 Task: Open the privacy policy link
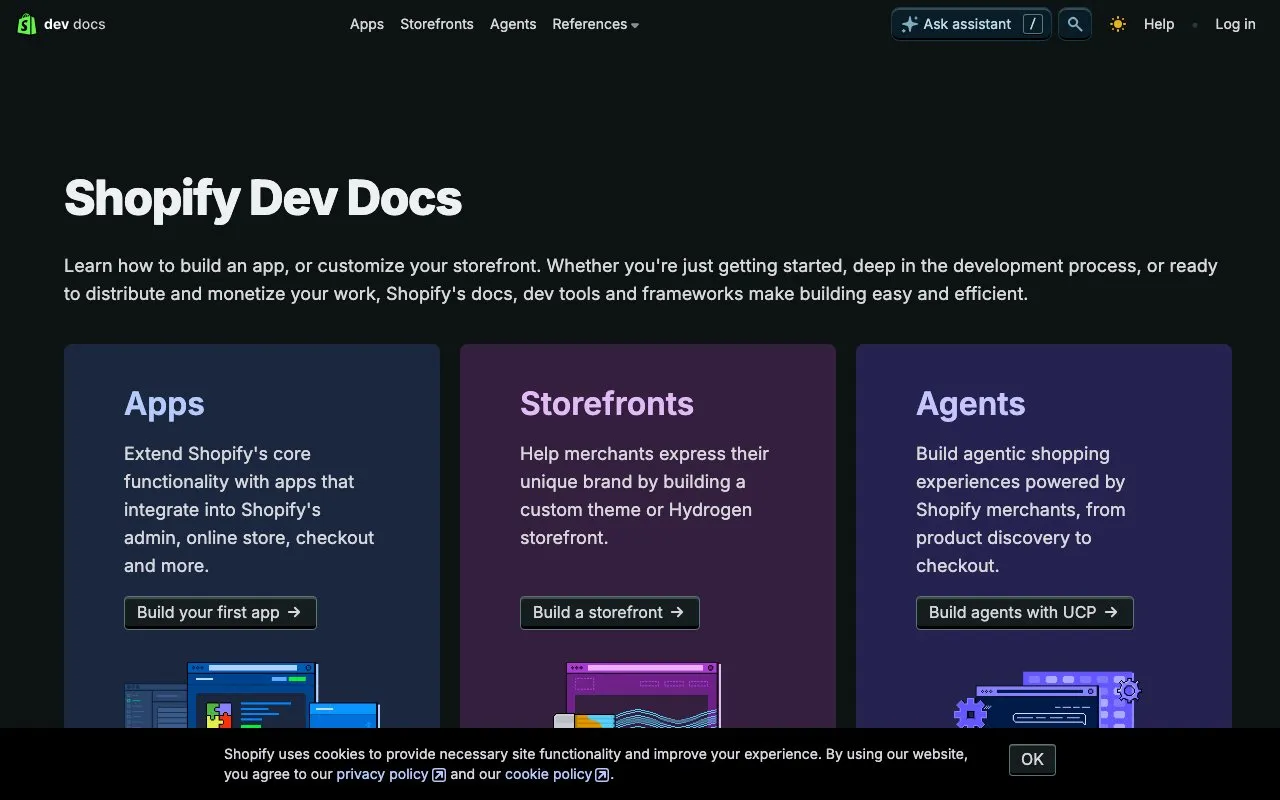click(391, 774)
